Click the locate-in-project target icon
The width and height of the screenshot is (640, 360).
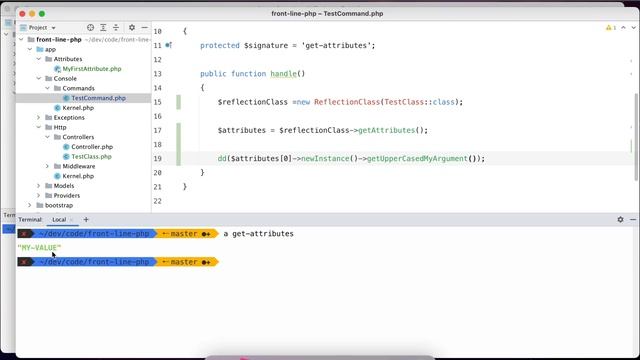[x=91, y=27]
